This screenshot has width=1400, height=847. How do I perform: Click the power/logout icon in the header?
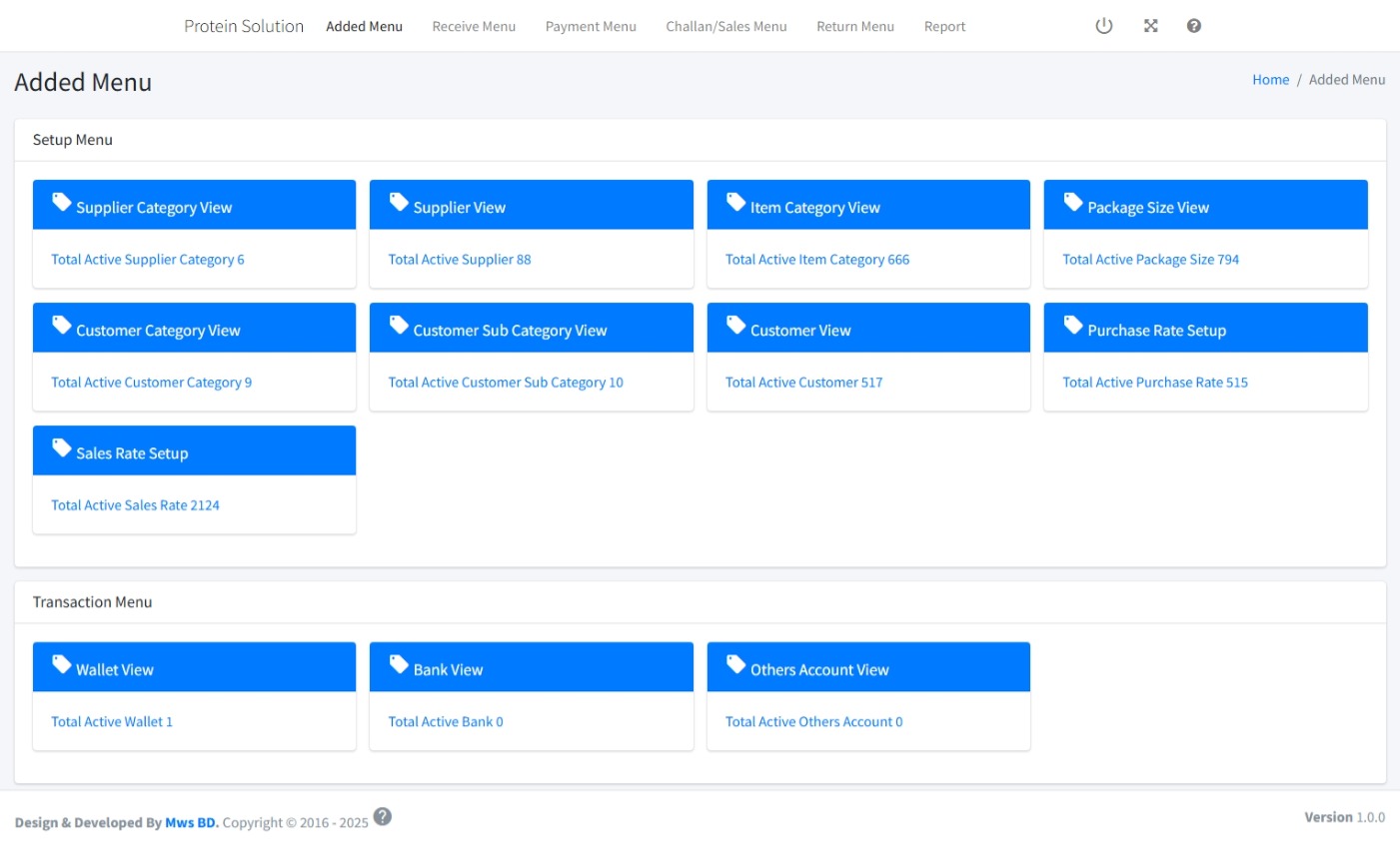pyautogui.click(x=1103, y=26)
